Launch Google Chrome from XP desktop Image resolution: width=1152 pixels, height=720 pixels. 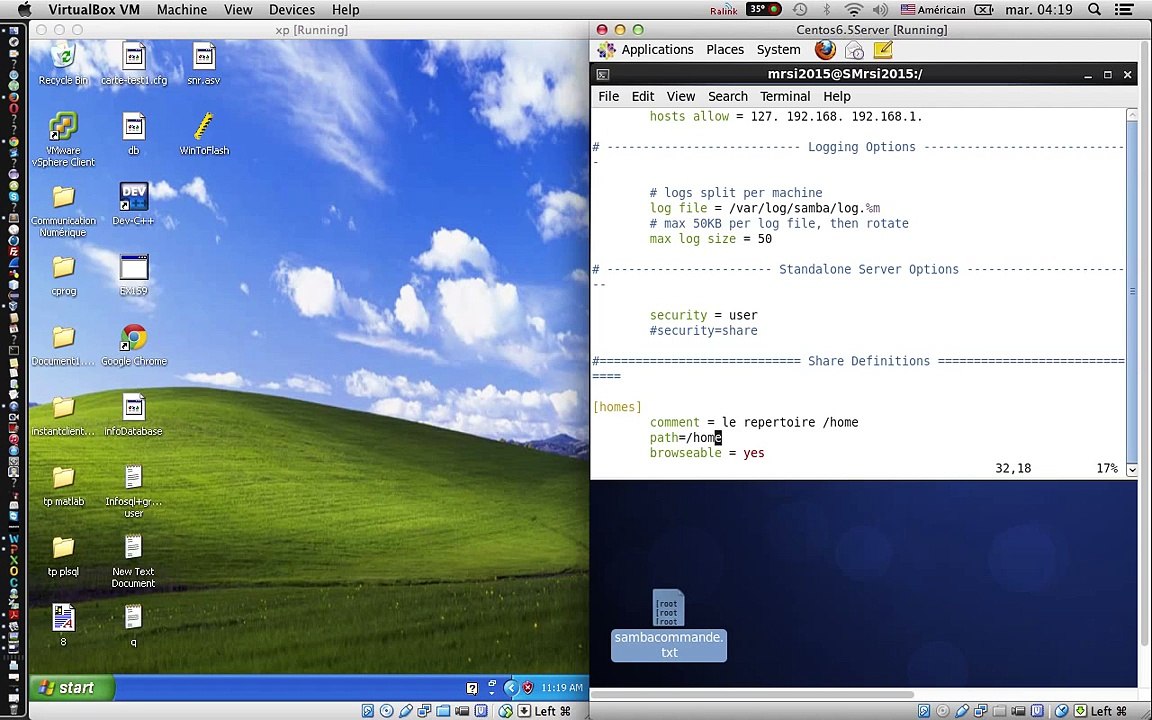pyautogui.click(x=134, y=345)
